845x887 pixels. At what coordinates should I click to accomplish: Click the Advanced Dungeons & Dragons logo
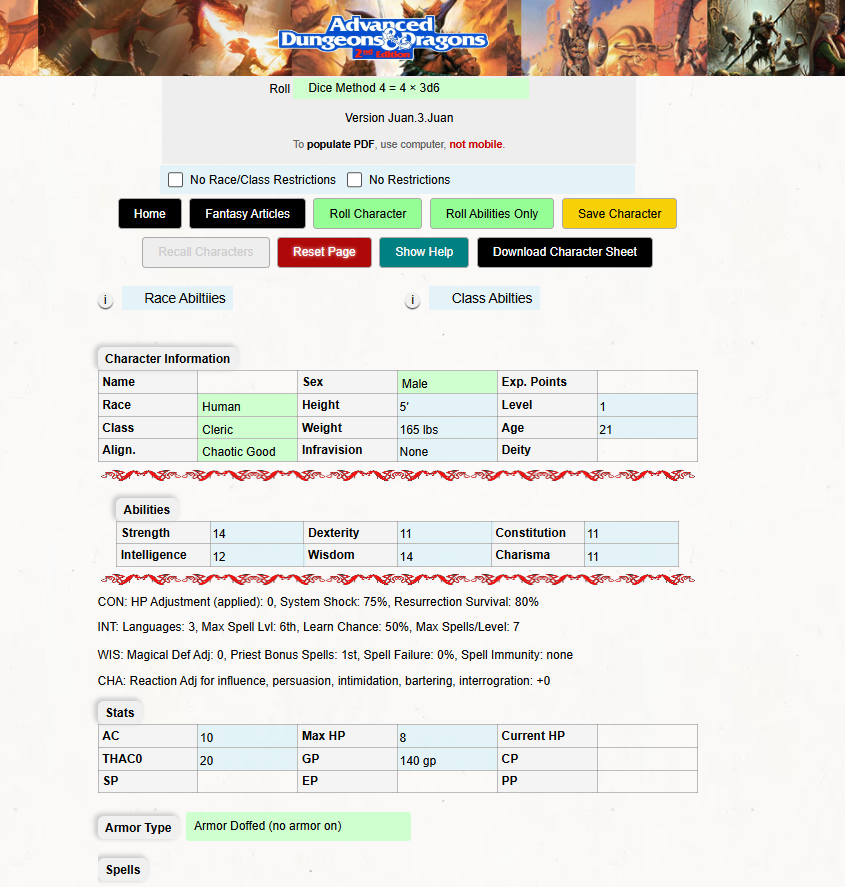(383, 37)
